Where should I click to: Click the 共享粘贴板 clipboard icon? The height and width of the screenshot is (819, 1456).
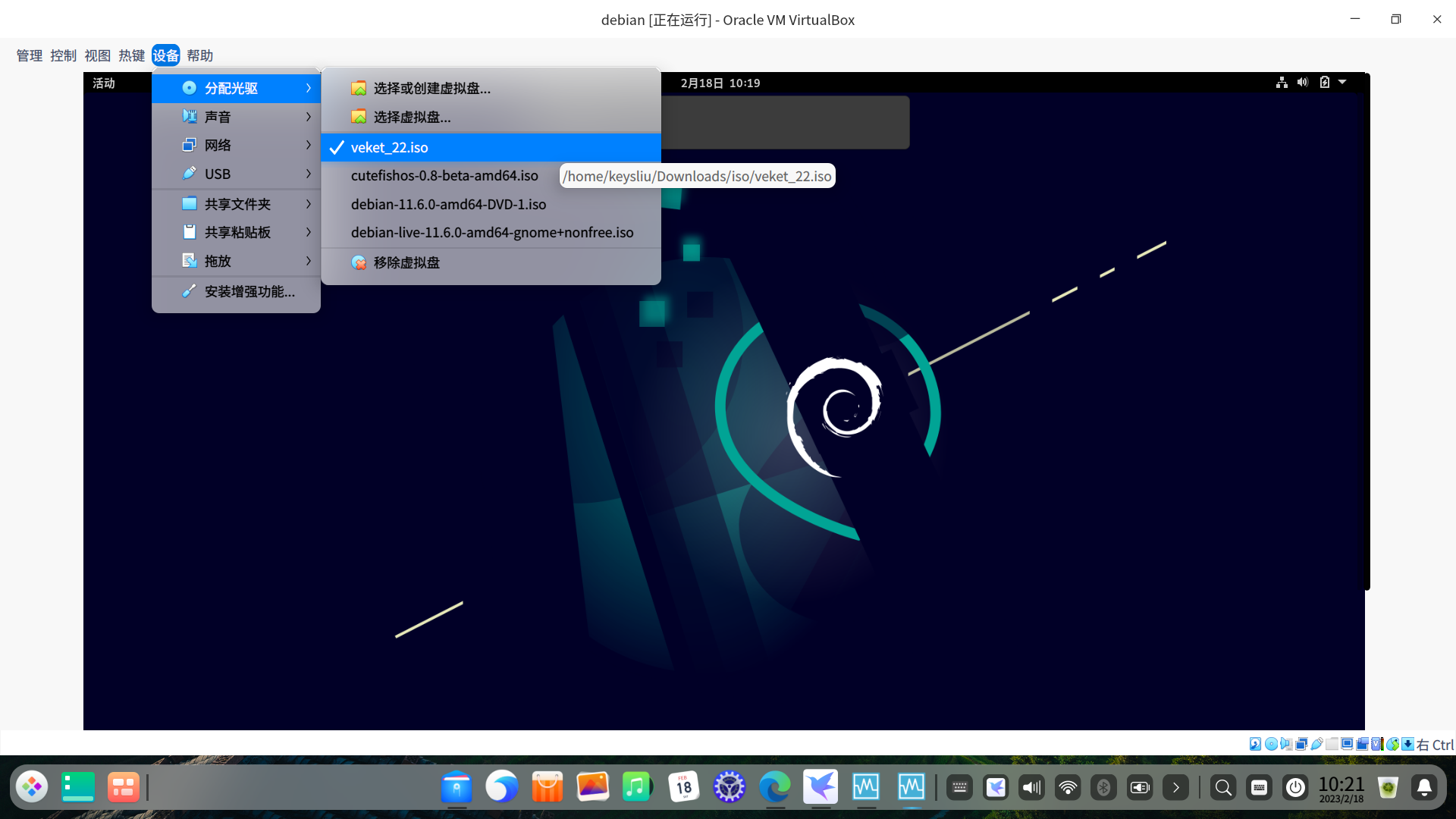click(x=189, y=232)
